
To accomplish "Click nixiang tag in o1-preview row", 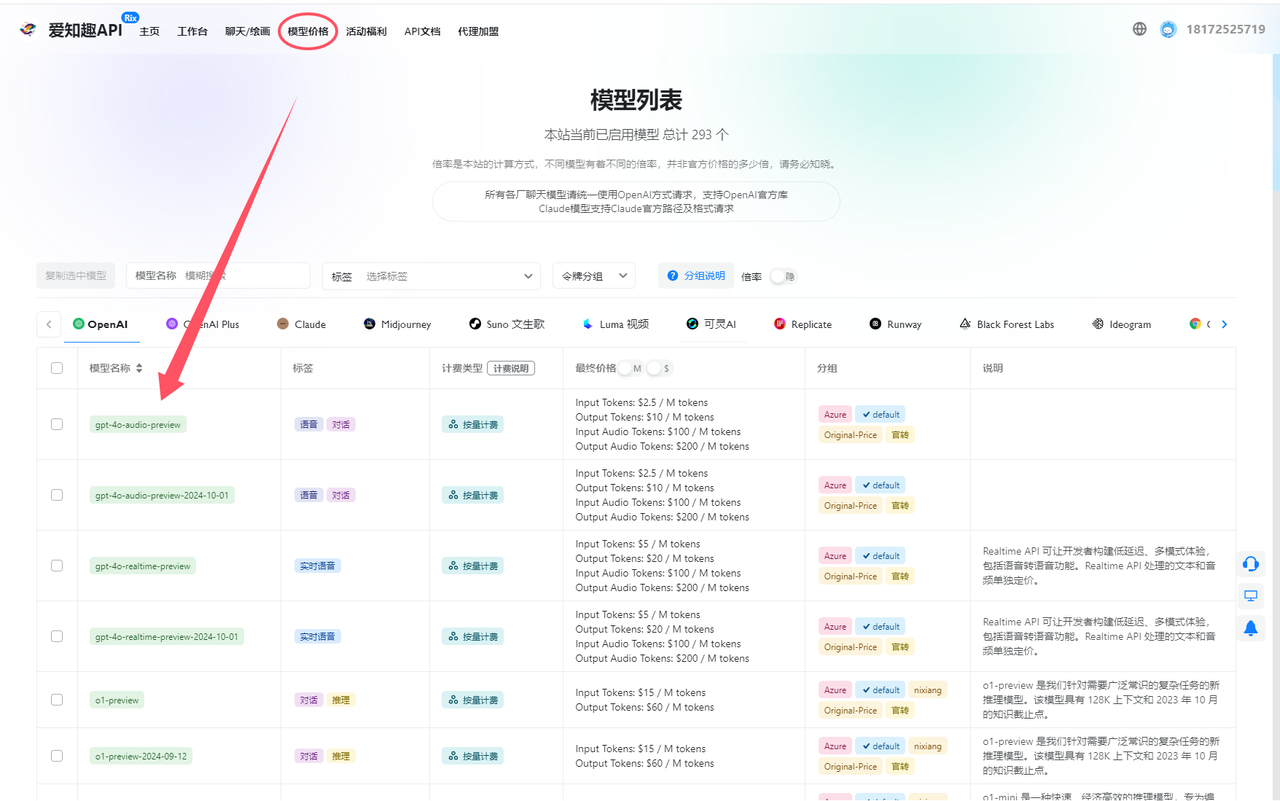I will (x=928, y=690).
